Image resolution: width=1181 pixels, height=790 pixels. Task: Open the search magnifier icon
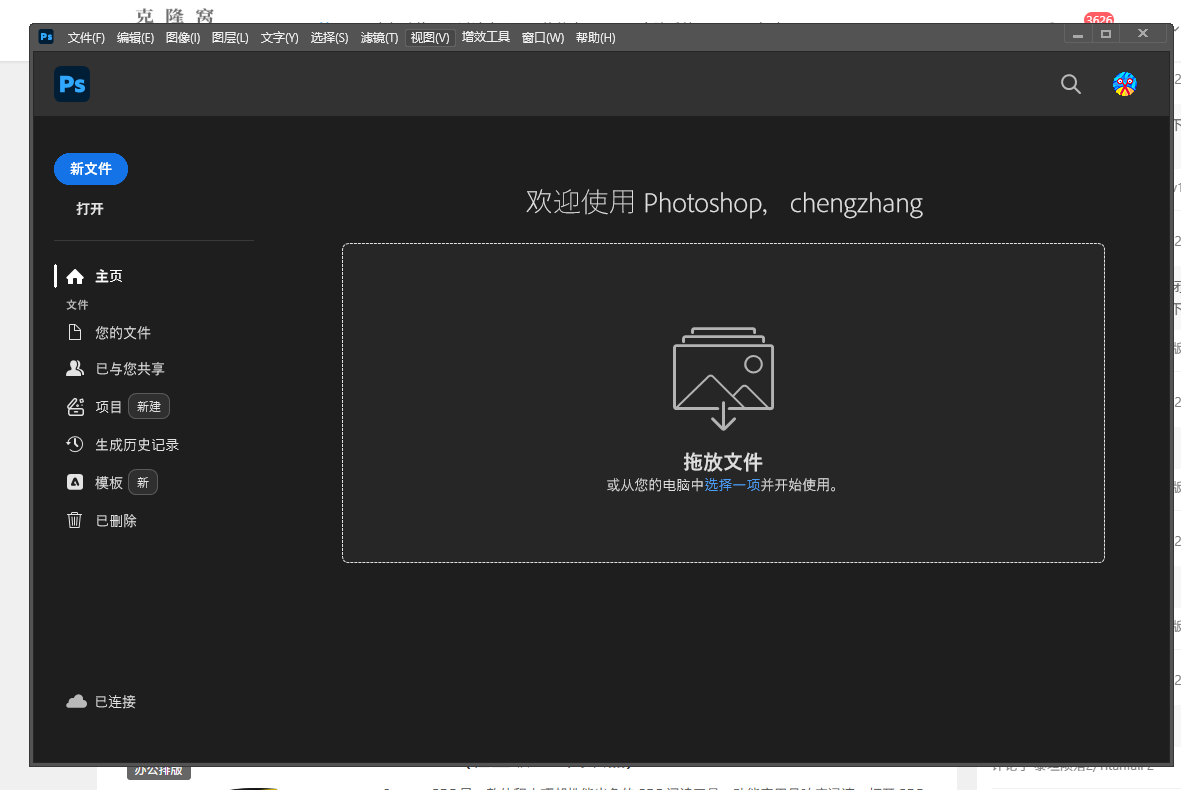point(1070,84)
